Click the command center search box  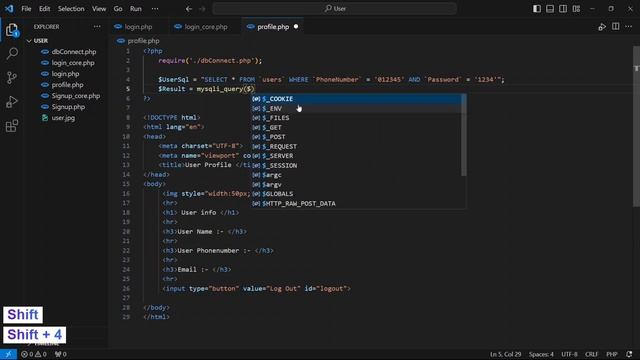coord(334,9)
